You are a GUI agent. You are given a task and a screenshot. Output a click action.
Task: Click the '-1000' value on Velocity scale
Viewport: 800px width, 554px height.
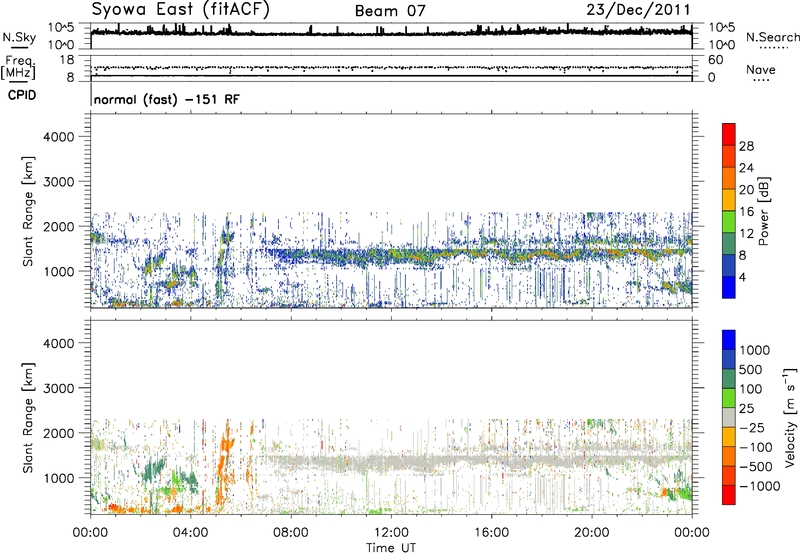click(x=759, y=486)
